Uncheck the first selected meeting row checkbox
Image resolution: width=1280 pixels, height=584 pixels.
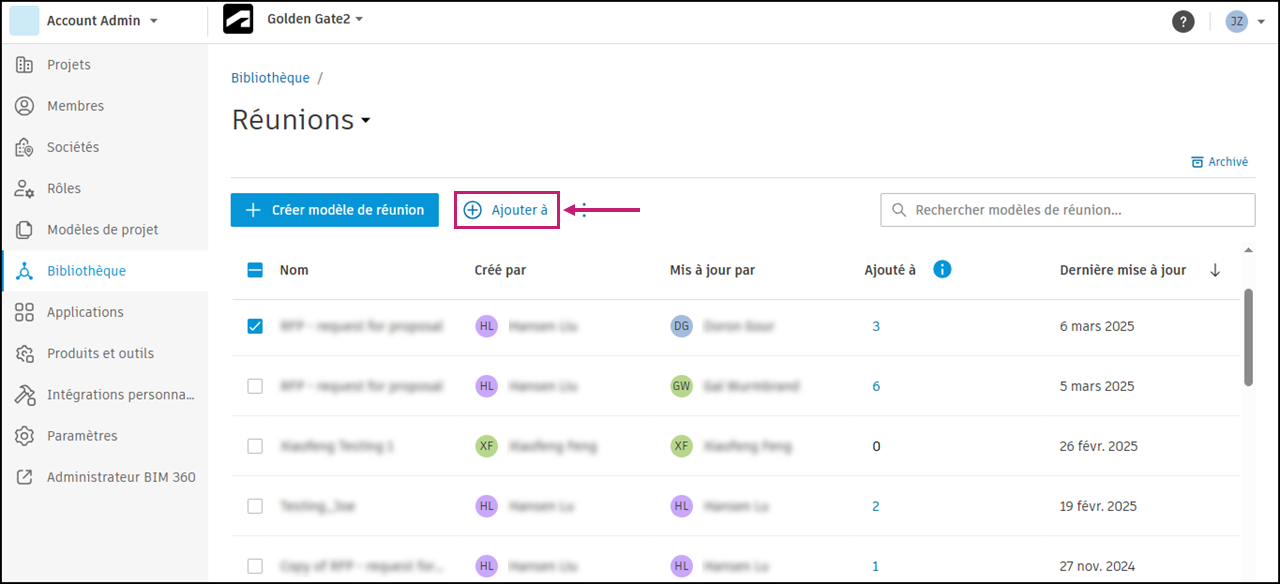click(x=255, y=326)
